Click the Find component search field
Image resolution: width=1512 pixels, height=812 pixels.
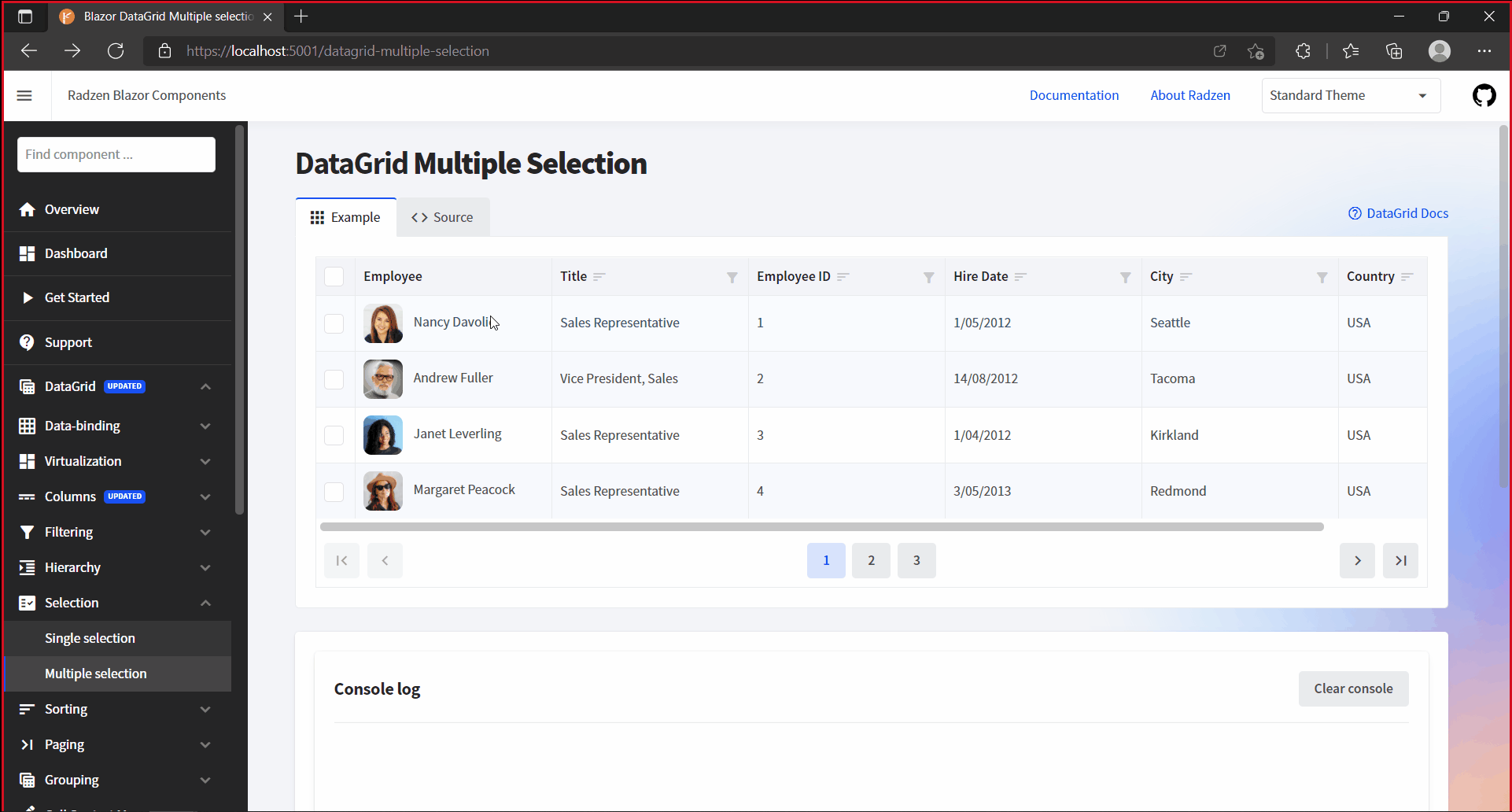(x=116, y=154)
